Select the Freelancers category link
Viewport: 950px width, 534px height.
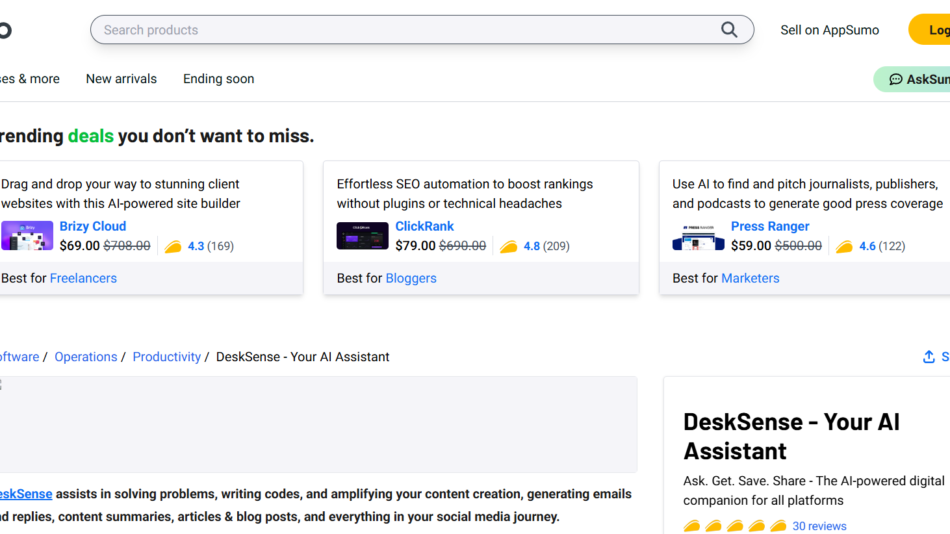click(83, 278)
